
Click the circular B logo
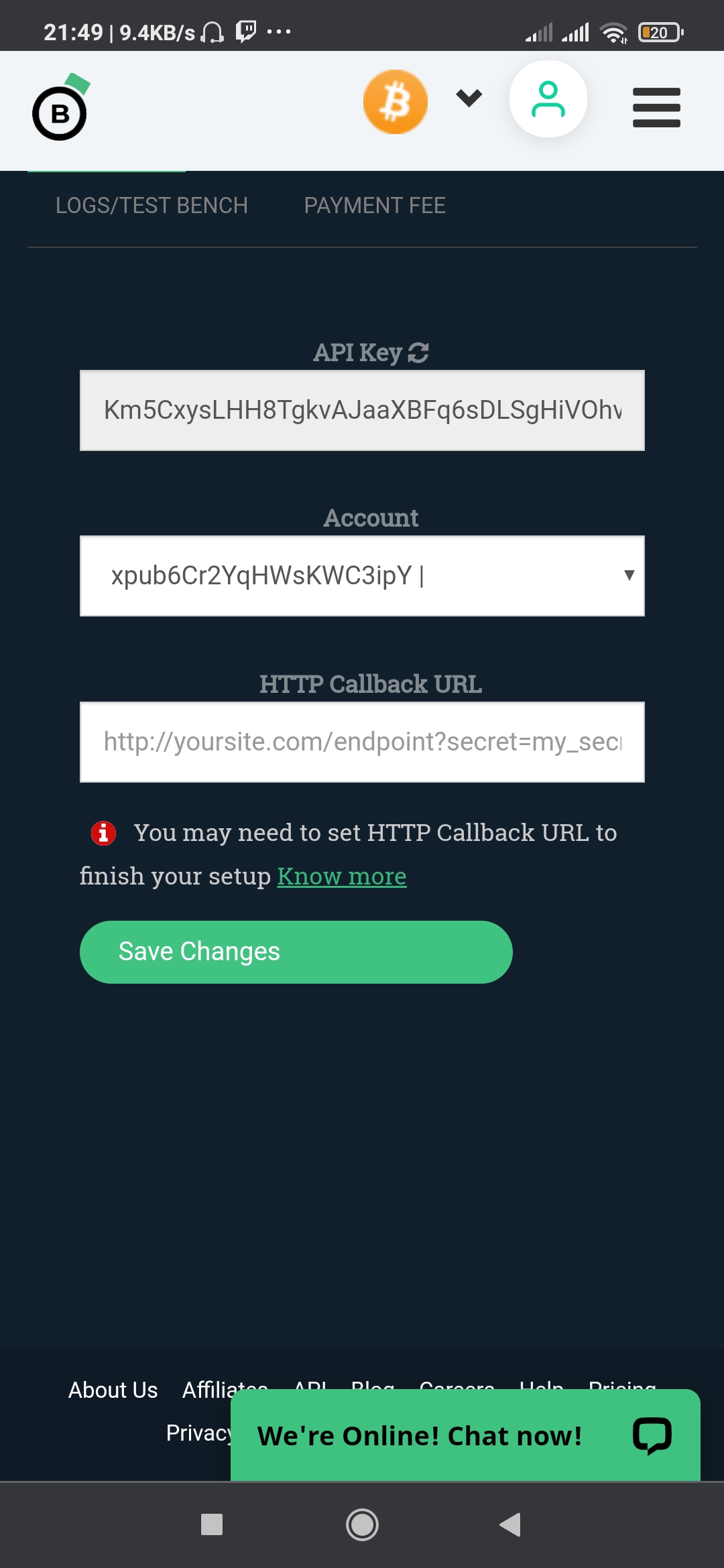60,112
